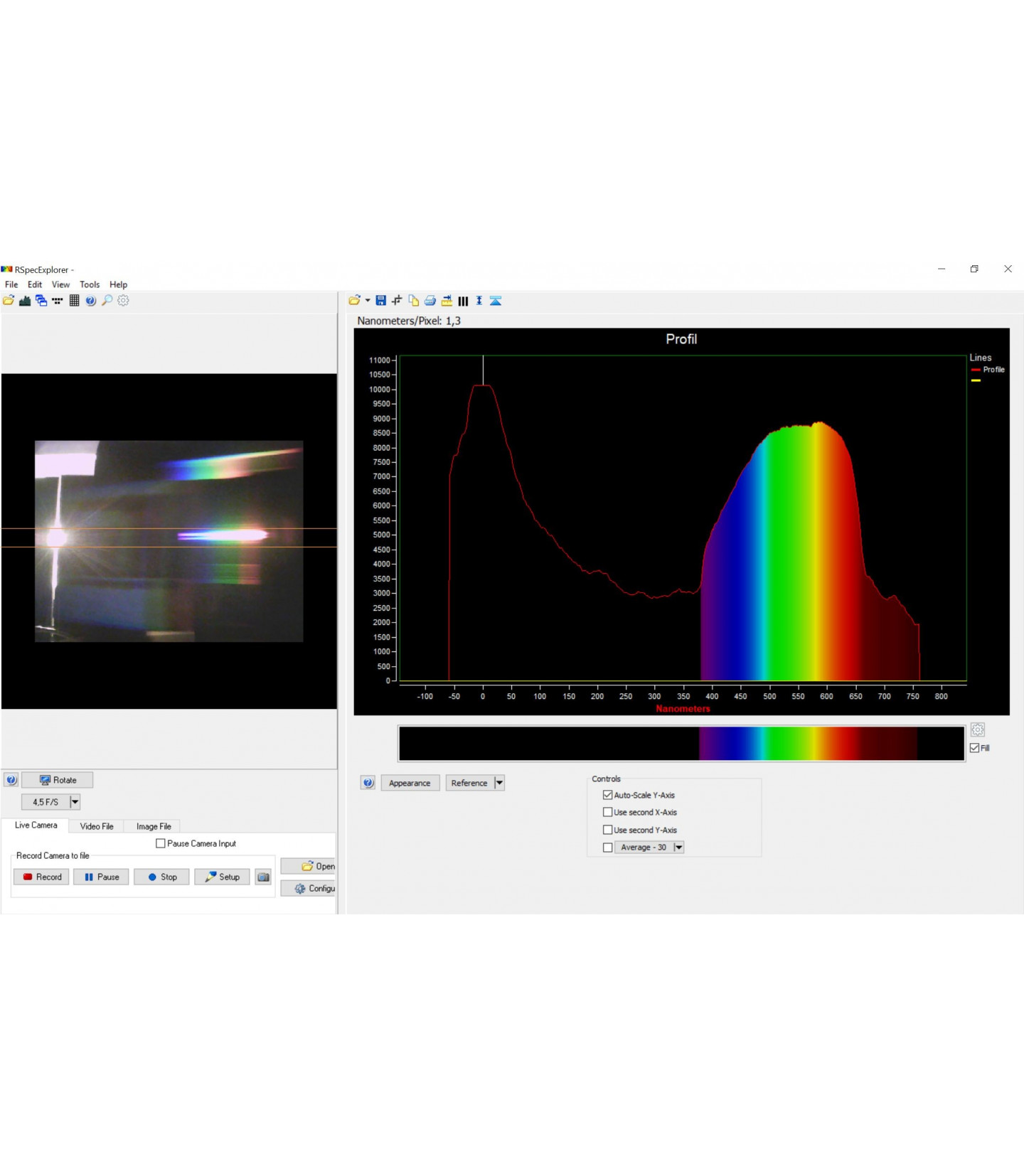Open profile file with folder icon
1024x1176 pixels.
pos(354,301)
